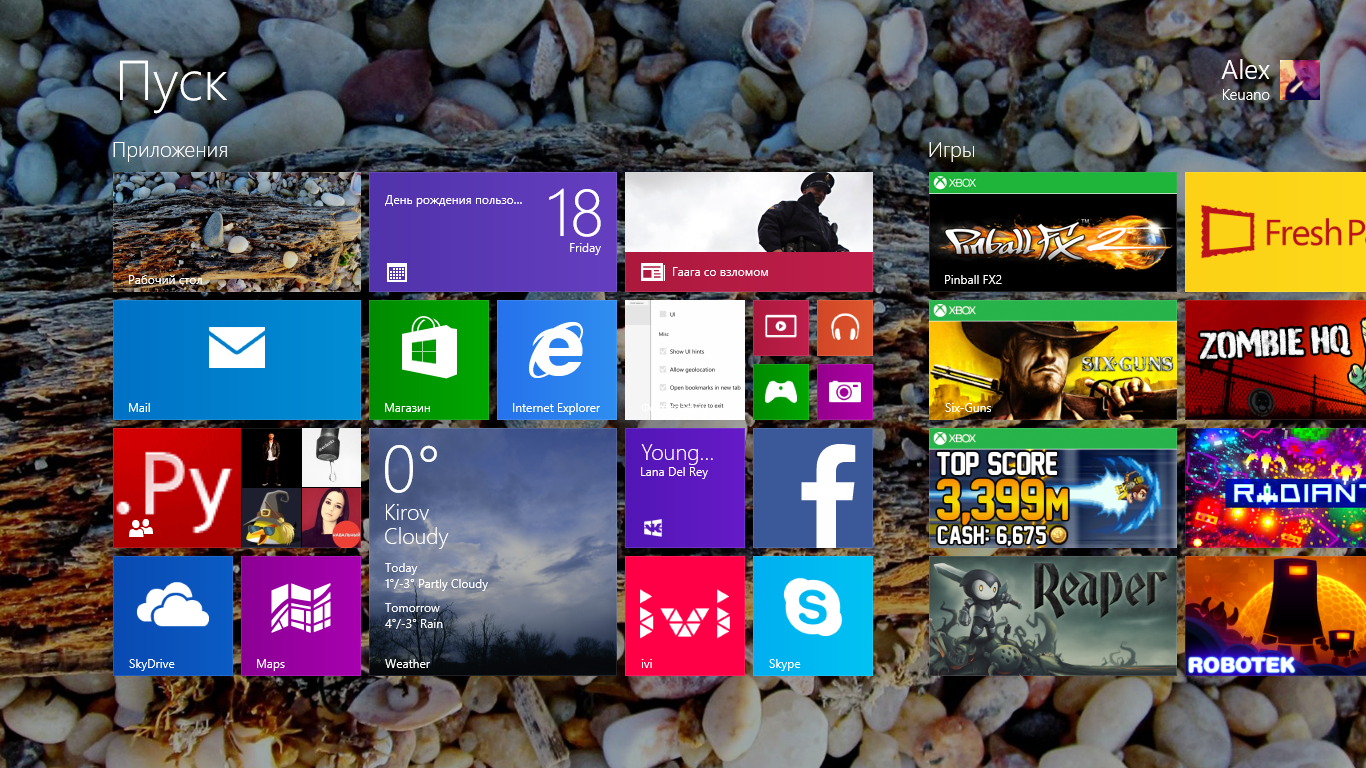Screen dimensions: 1366x768
Task: Launch the ivi app
Action: [x=685, y=615]
